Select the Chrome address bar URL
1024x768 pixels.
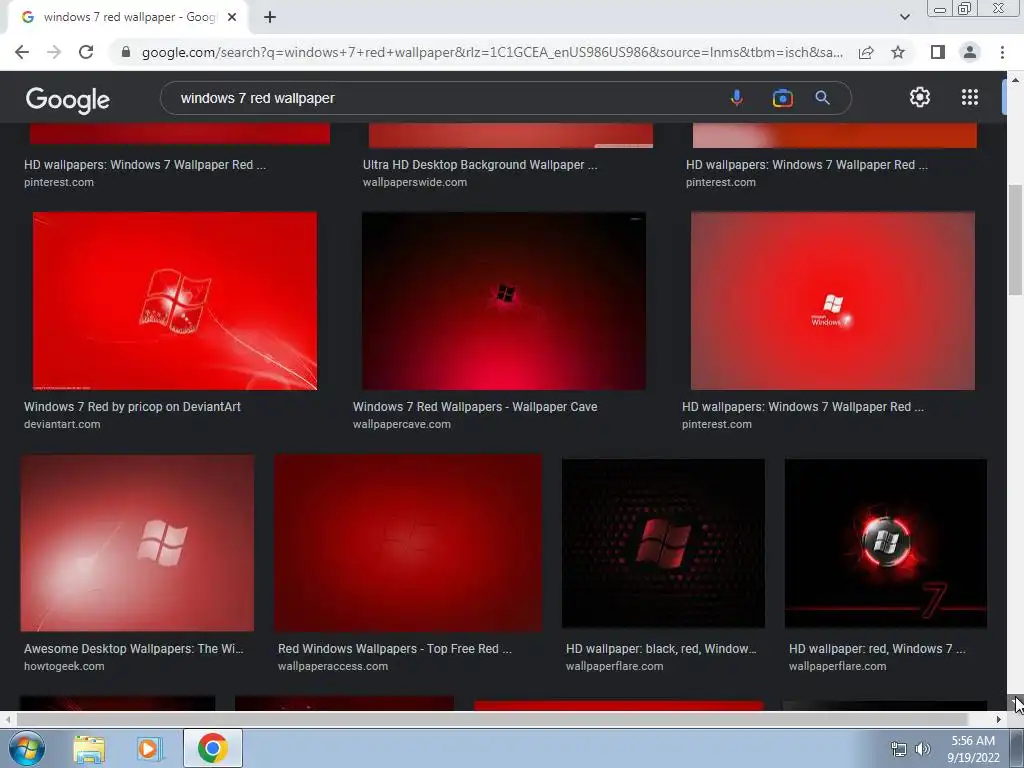(x=492, y=52)
